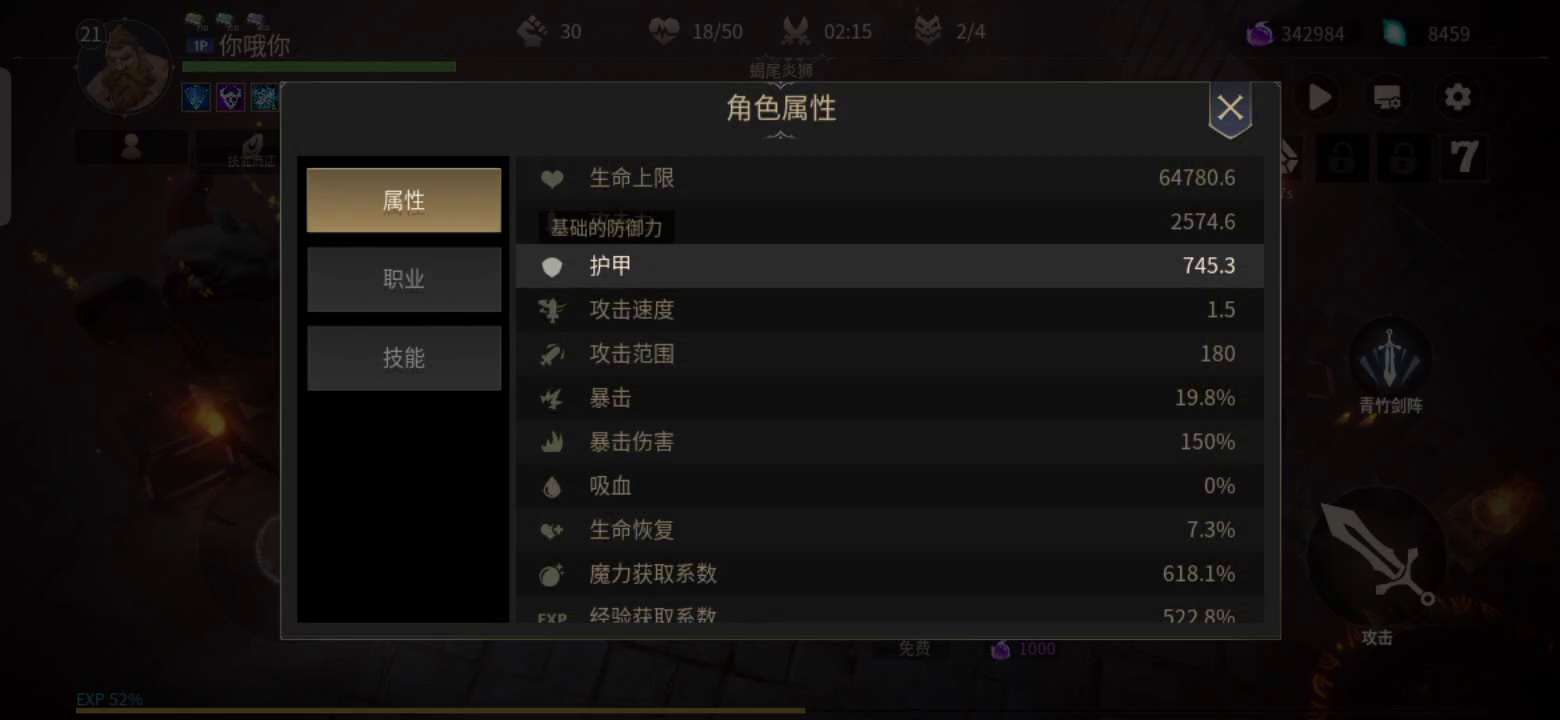Viewport: 1560px width, 720px height.
Task: Tap the bearded hero avatar portrait
Action: [x=126, y=66]
